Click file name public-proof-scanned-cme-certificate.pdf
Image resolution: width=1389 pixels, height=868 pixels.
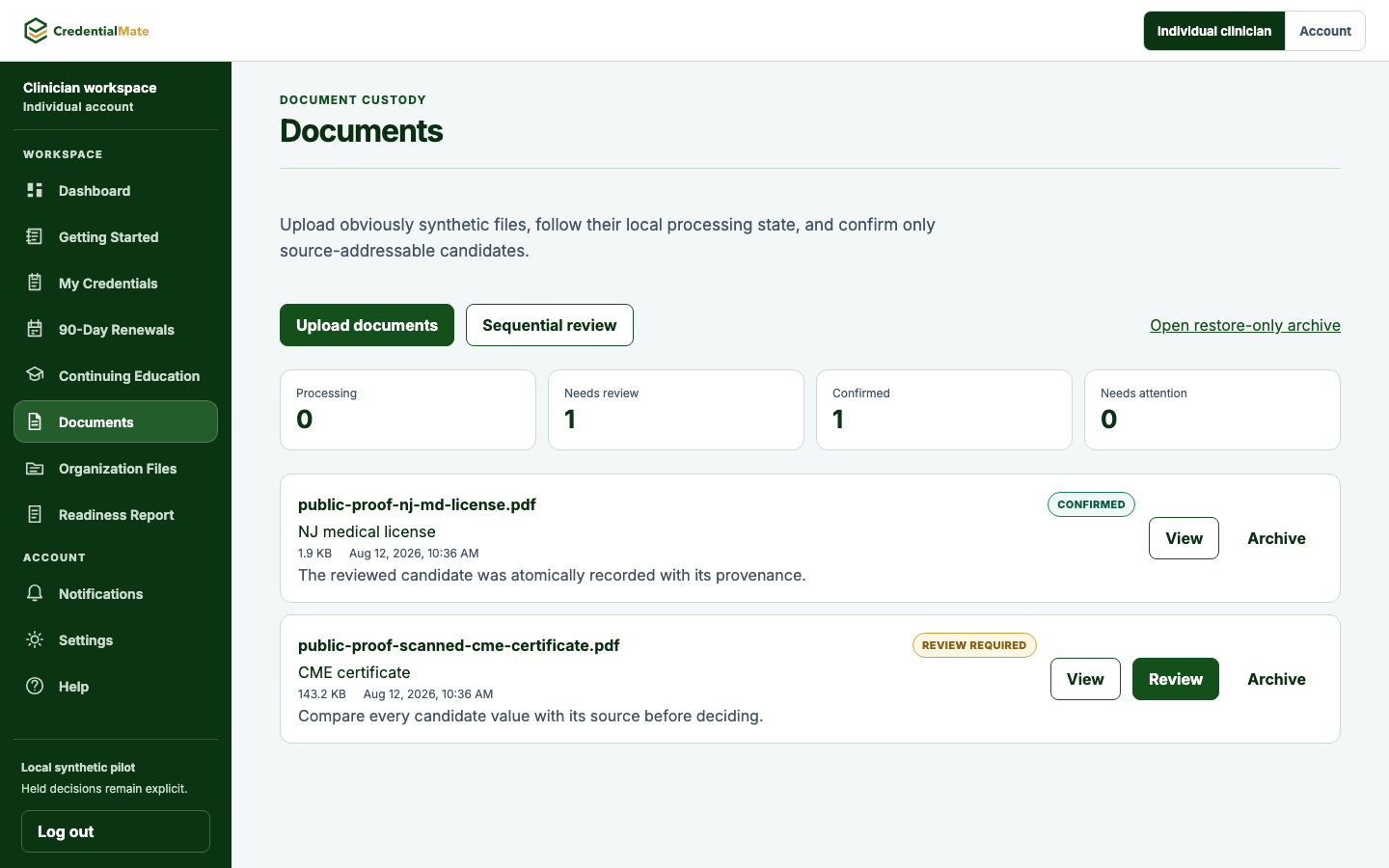[x=459, y=645]
